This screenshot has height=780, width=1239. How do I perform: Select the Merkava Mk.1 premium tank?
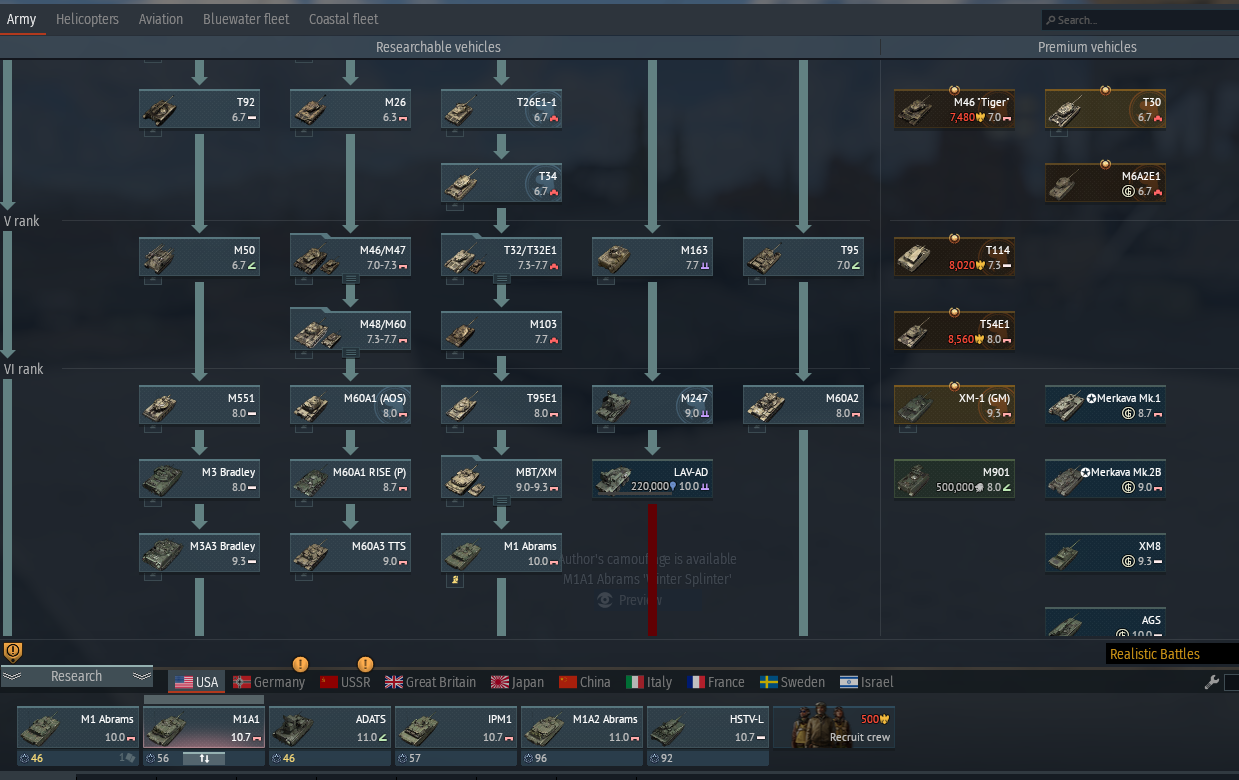[x=1105, y=405]
